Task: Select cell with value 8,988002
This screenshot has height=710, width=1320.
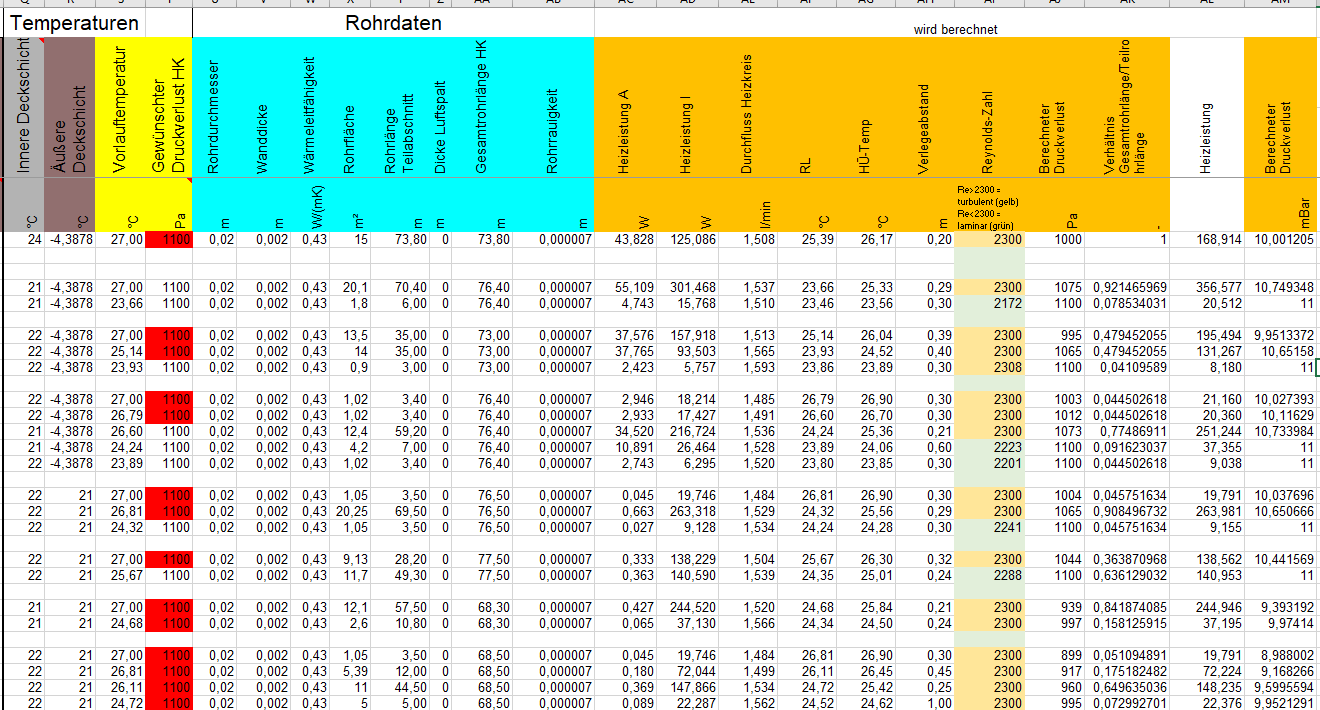Action: click(x=1281, y=655)
